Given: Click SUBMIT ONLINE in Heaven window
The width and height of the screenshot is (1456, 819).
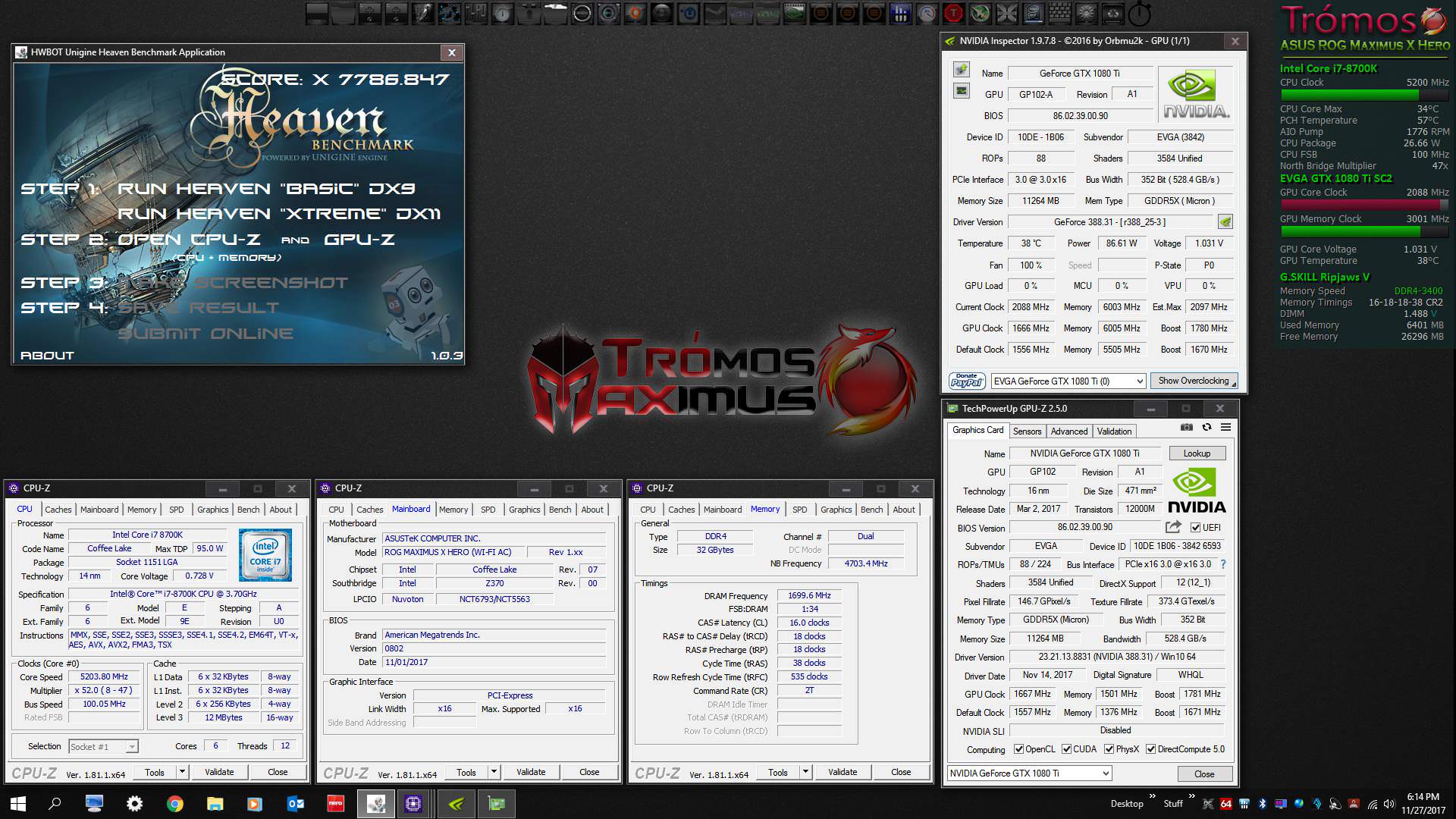Looking at the screenshot, I should coord(206,334).
